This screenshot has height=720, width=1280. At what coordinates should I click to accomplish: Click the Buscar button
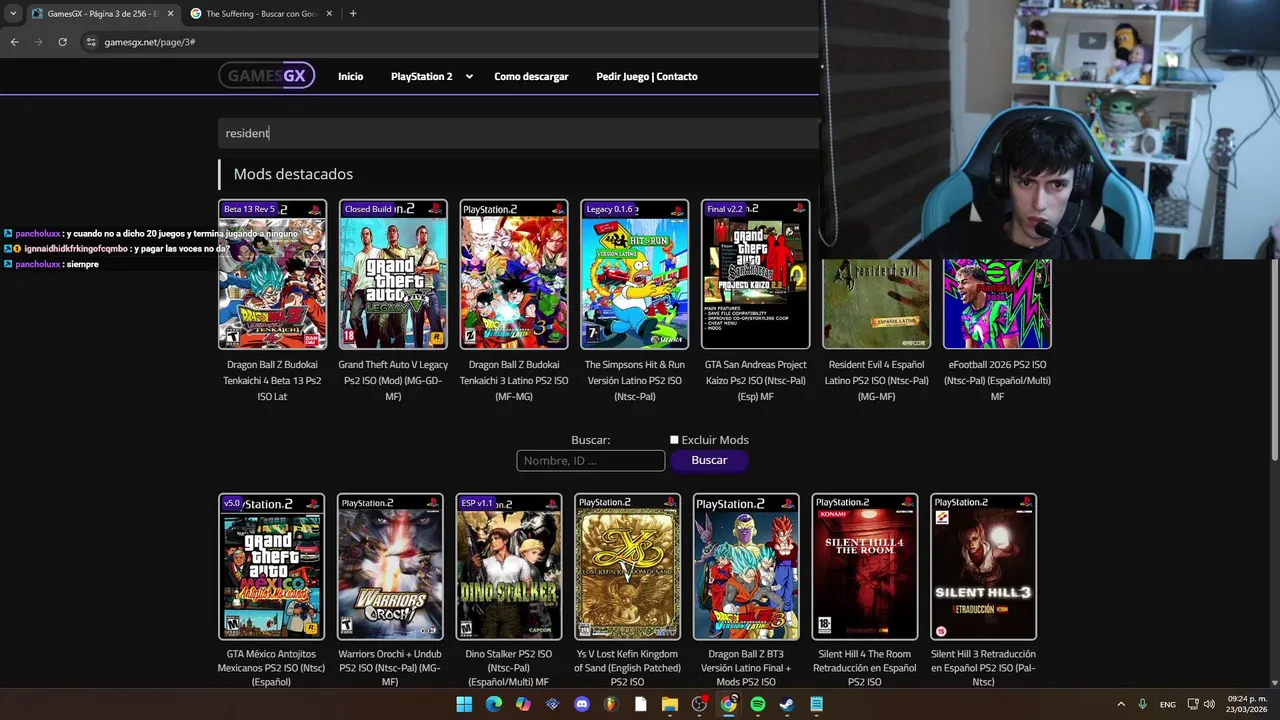click(x=709, y=460)
